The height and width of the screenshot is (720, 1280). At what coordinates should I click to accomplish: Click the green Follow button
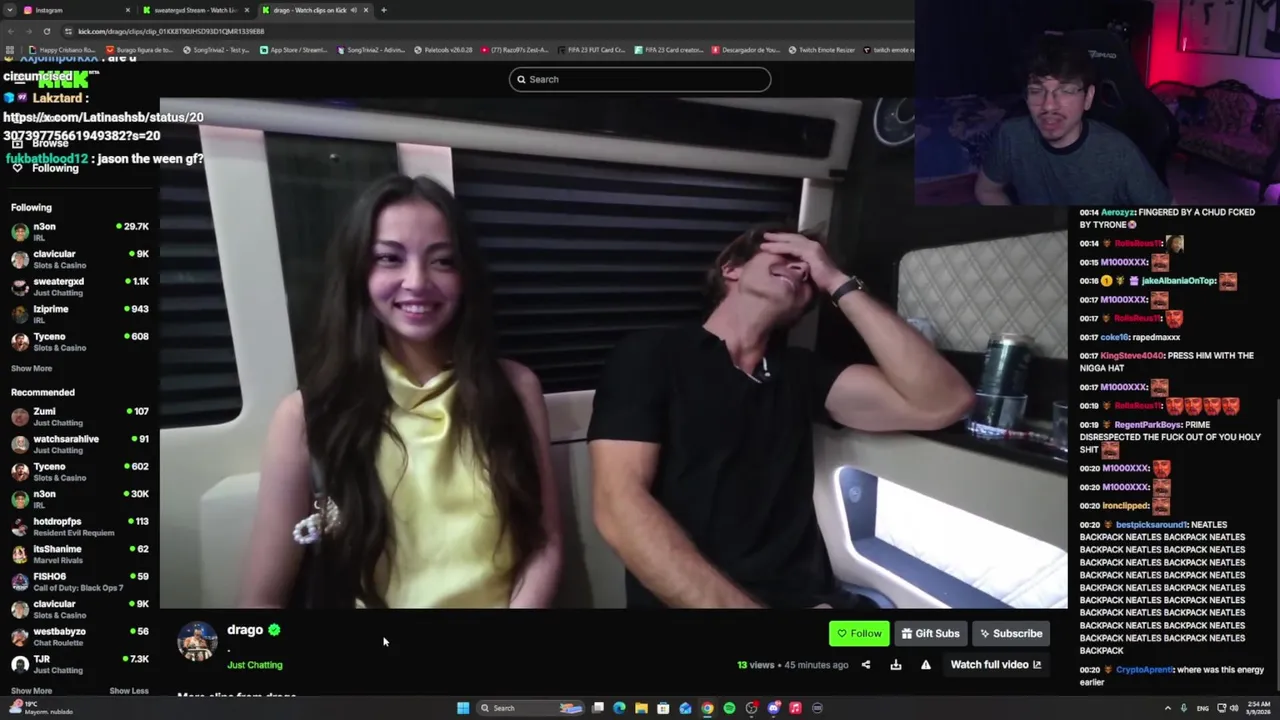[859, 634]
